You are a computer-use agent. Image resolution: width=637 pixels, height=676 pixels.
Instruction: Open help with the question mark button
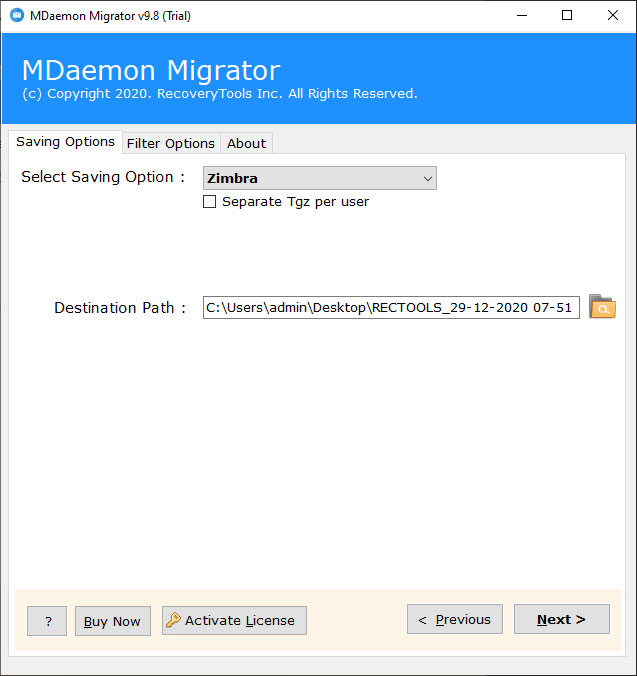[47, 621]
